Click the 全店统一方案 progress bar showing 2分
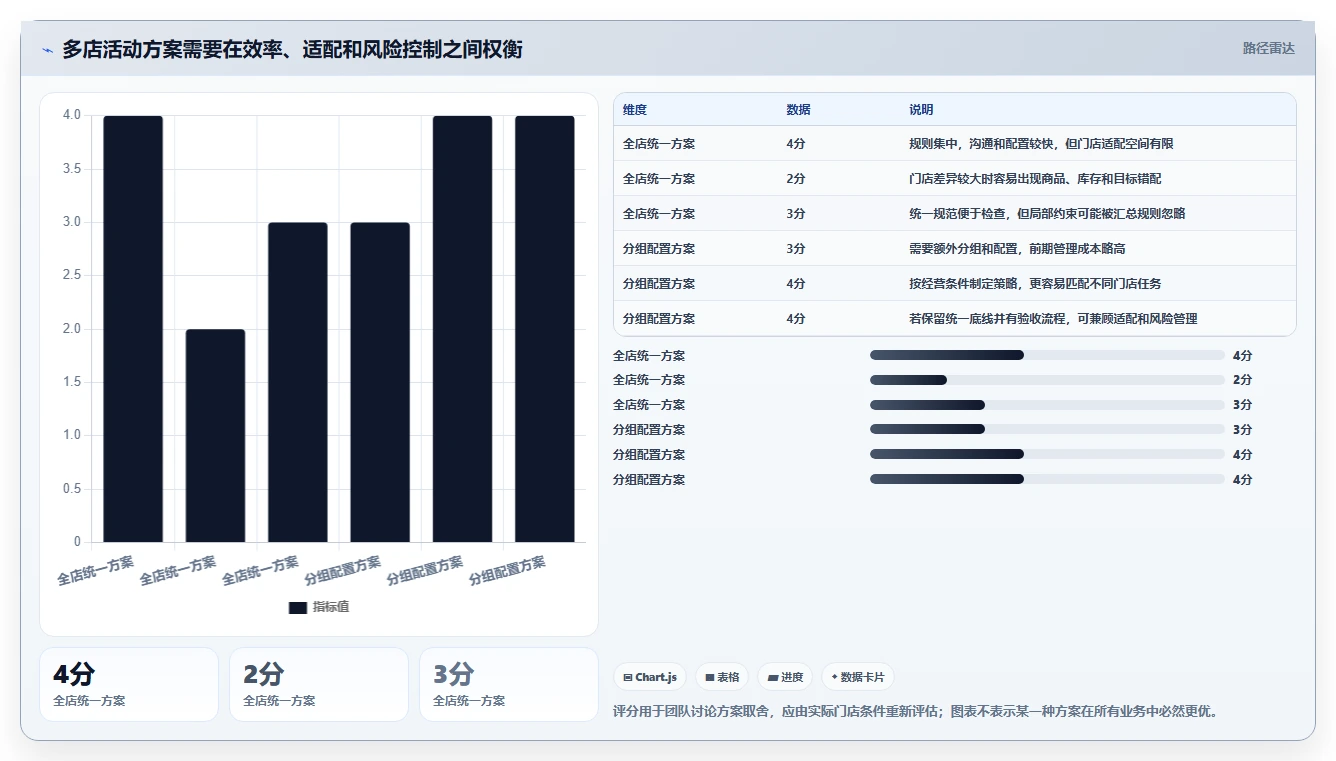 pyautogui.click(x=1047, y=380)
